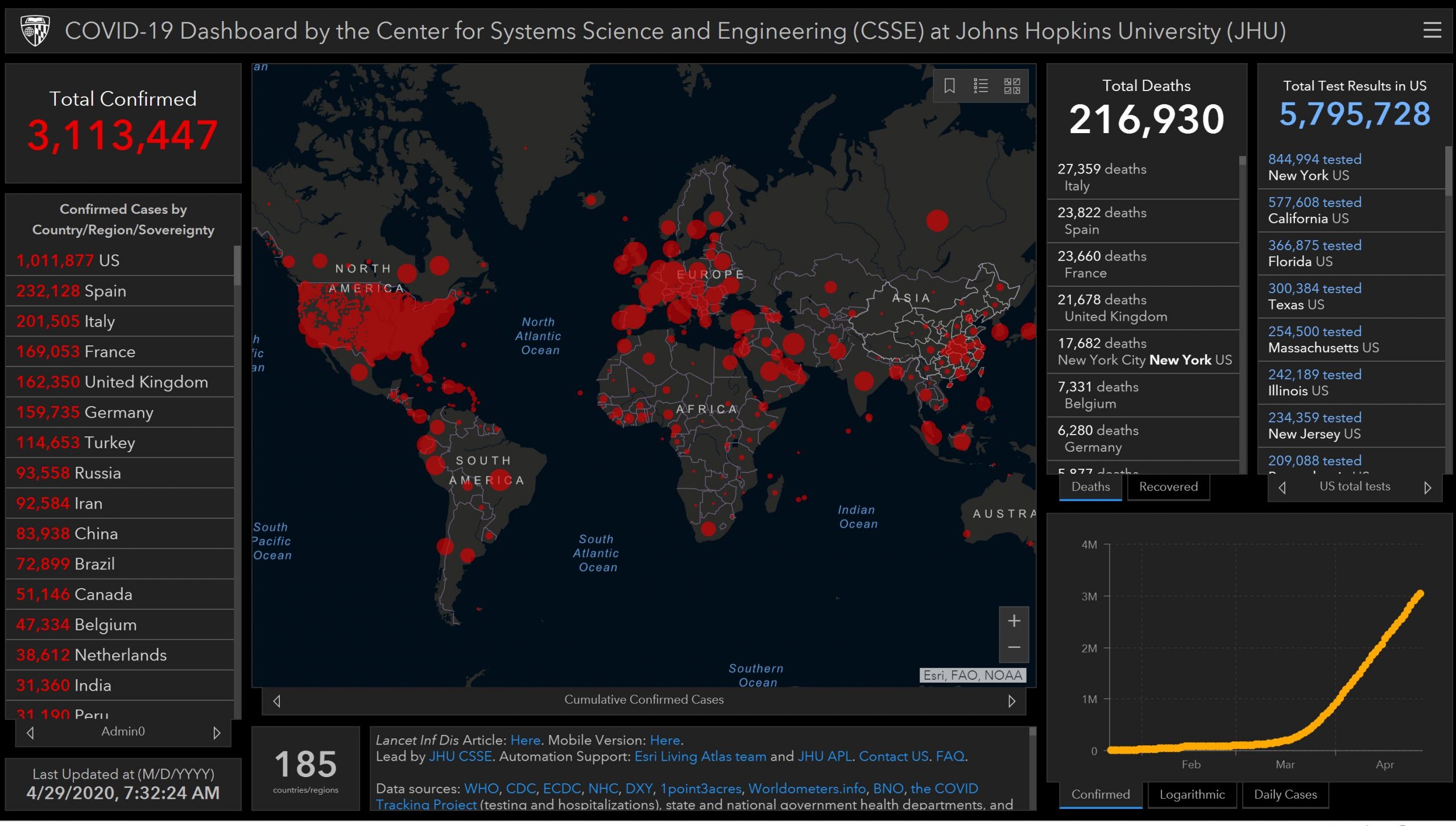Select the Deaths tab

click(x=1090, y=487)
